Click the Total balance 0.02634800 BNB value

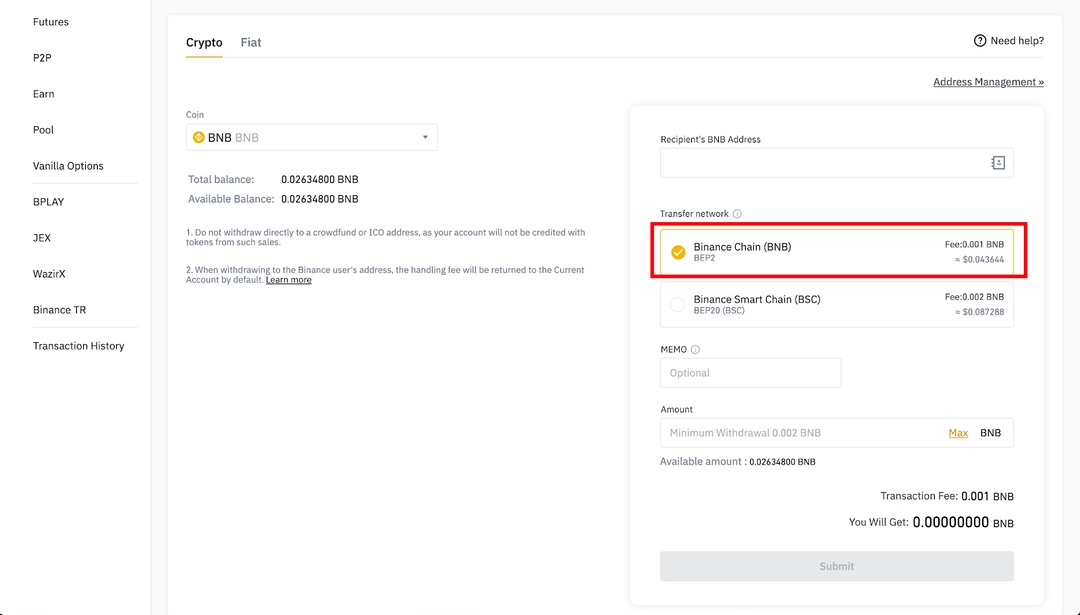point(320,179)
